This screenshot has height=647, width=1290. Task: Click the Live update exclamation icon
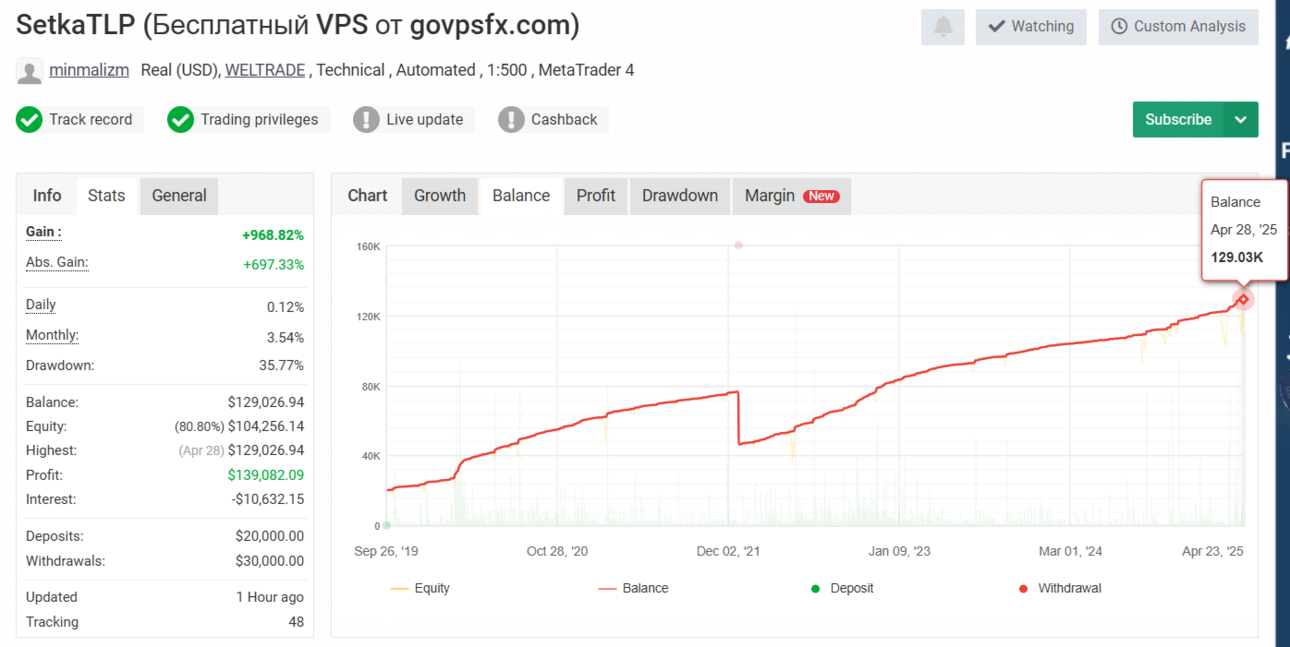tap(366, 120)
